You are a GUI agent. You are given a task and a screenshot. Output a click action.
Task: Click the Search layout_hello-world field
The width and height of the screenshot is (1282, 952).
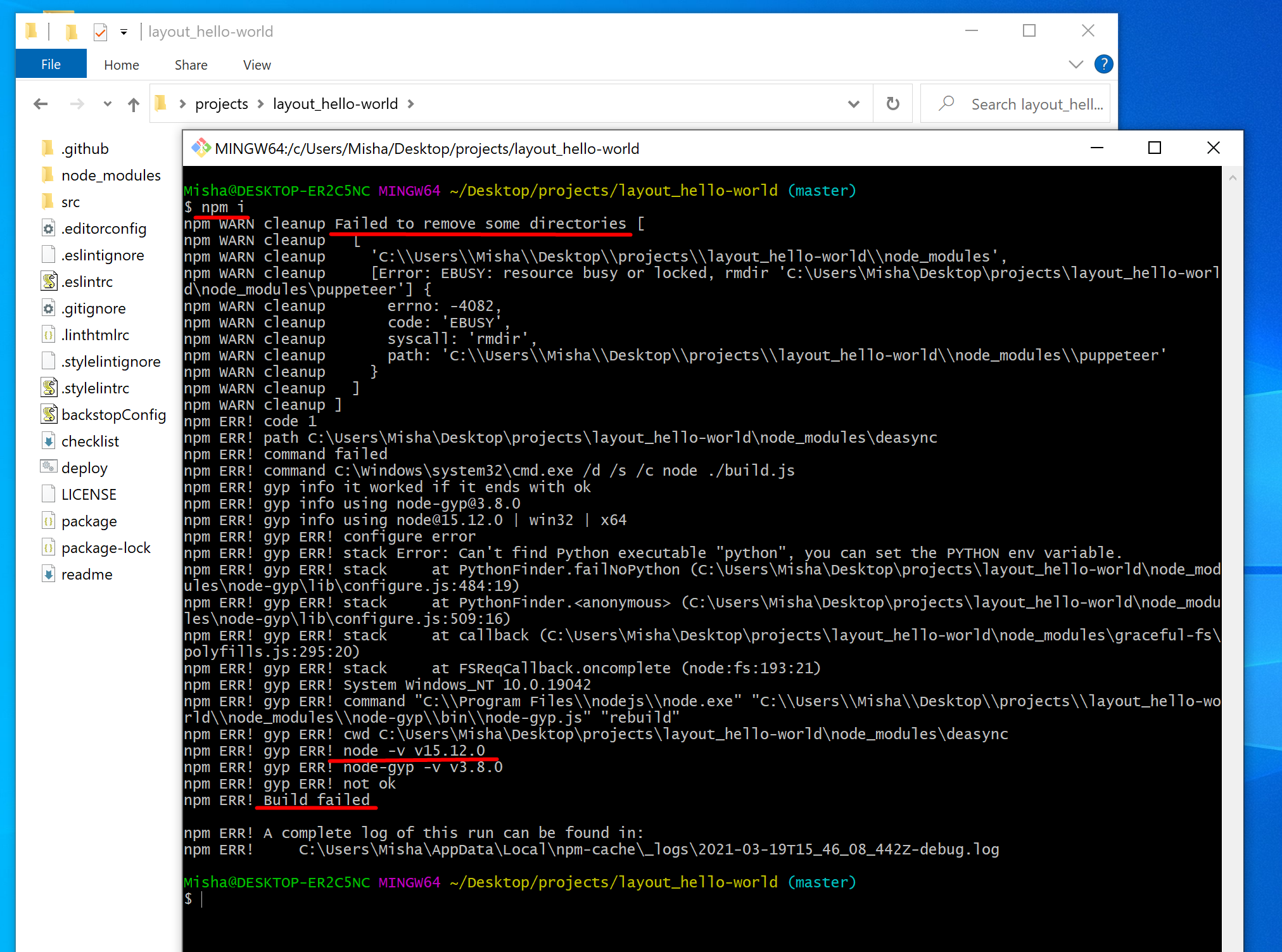point(1015,104)
